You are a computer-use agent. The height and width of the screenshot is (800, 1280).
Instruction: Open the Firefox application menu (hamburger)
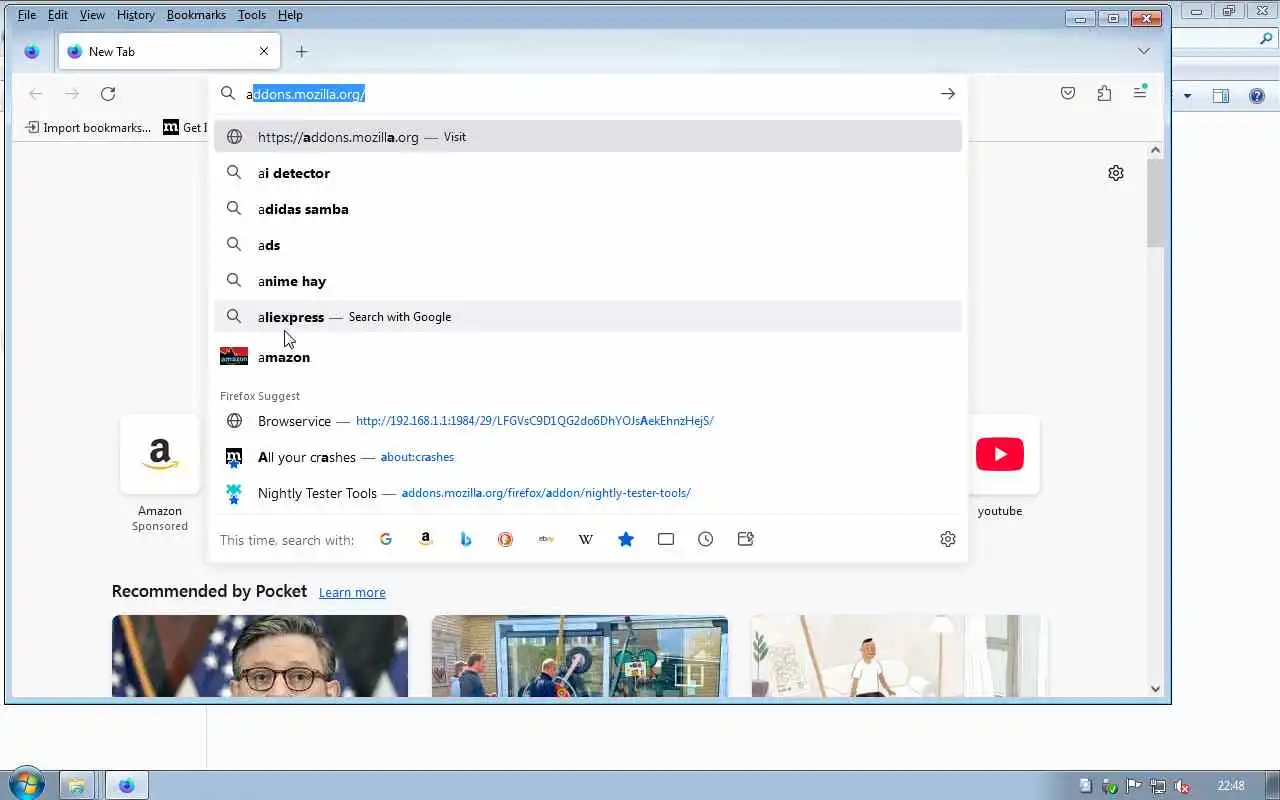(x=1140, y=92)
